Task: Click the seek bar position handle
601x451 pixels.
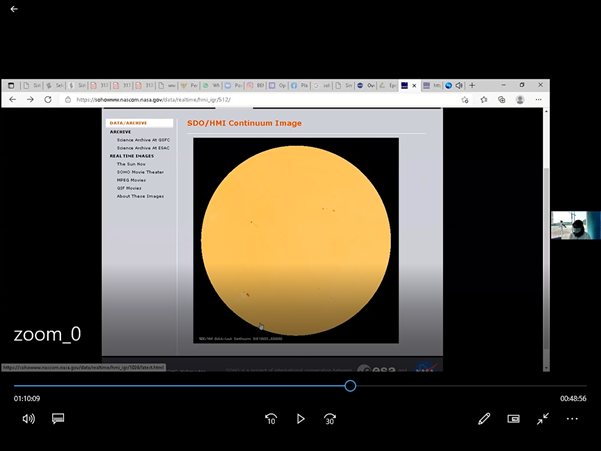Action: coord(350,386)
